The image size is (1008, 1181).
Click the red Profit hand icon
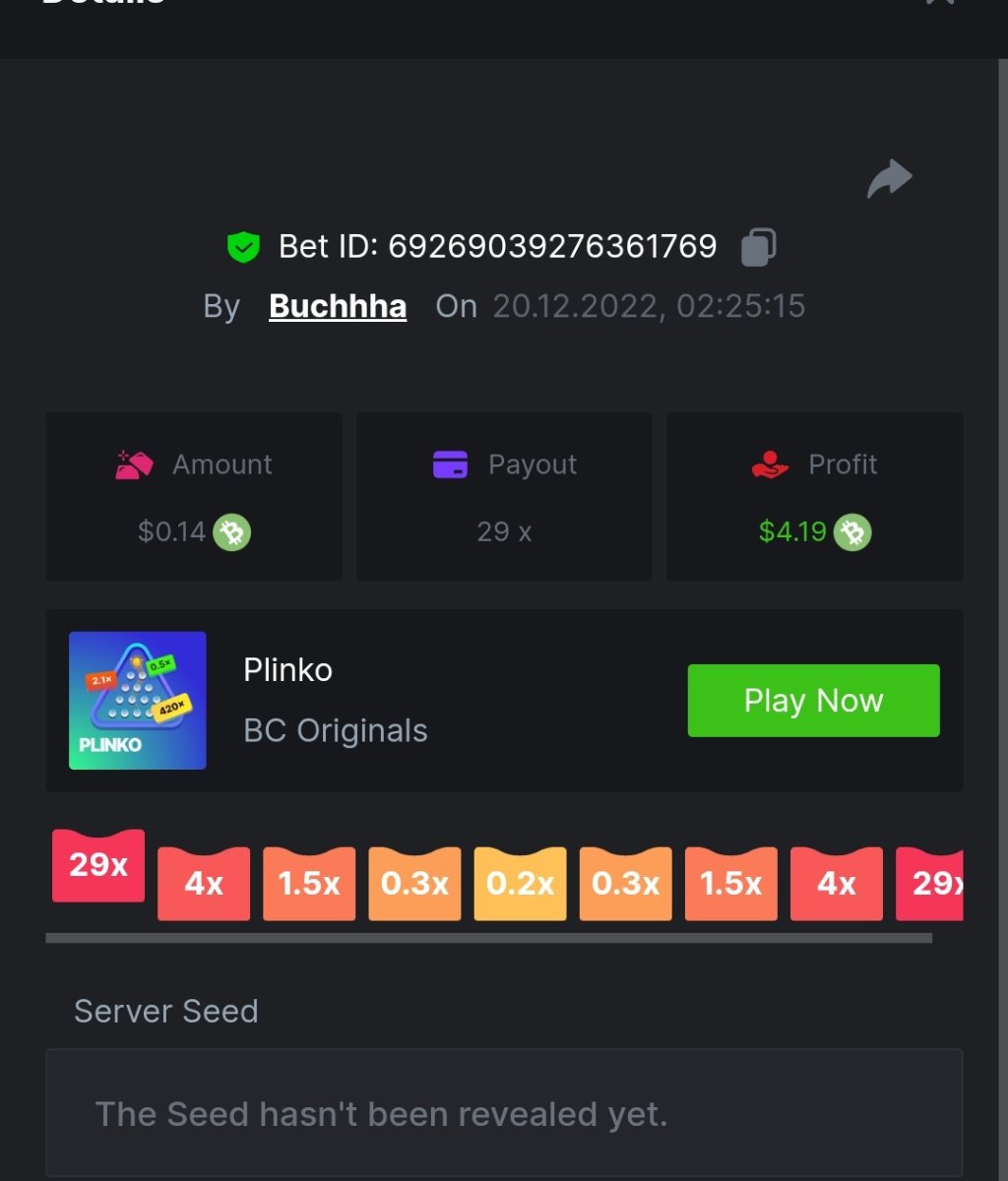[770, 465]
